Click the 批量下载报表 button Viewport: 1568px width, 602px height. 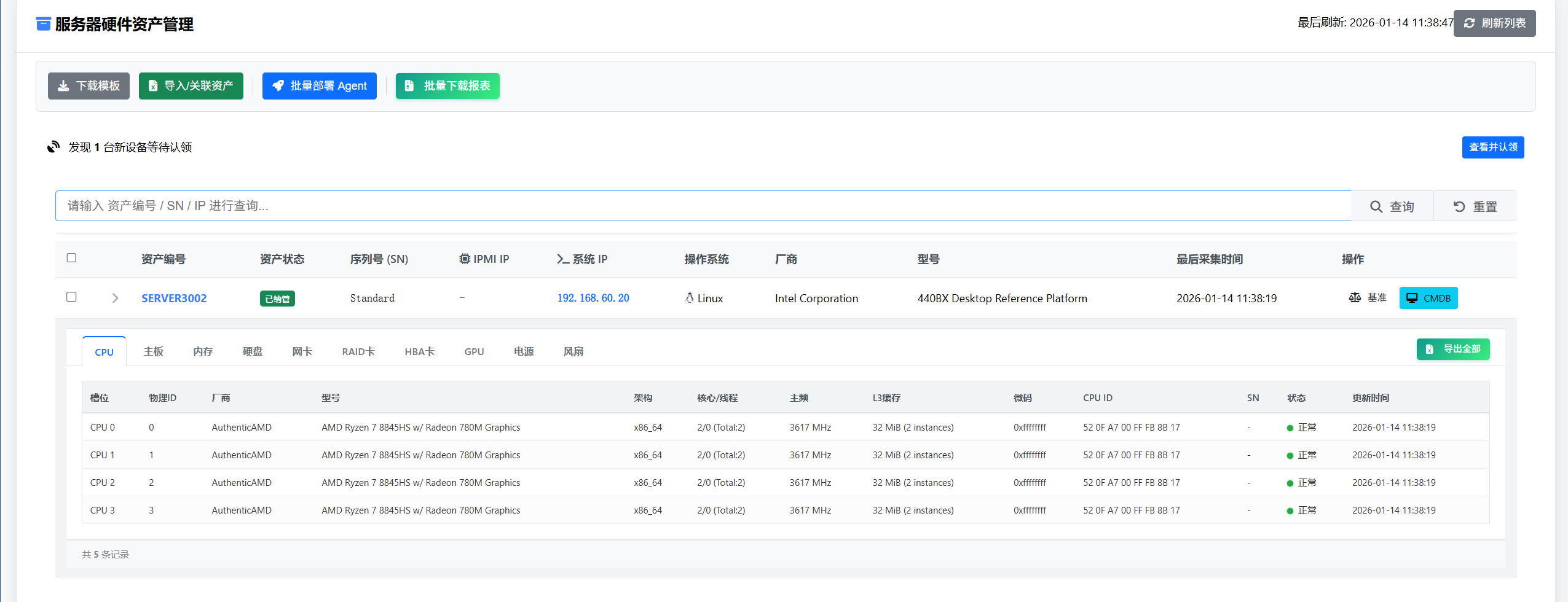tap(447, 86)
